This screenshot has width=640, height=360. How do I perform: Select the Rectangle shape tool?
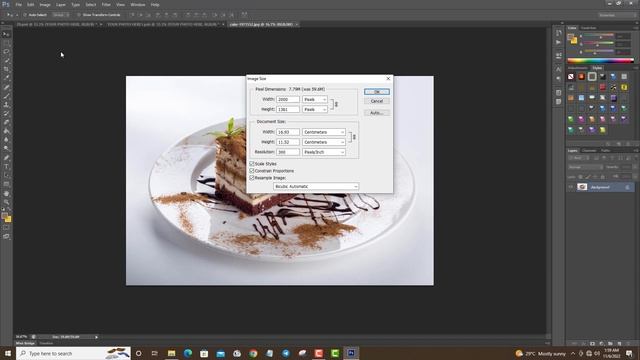pos(6,184)
